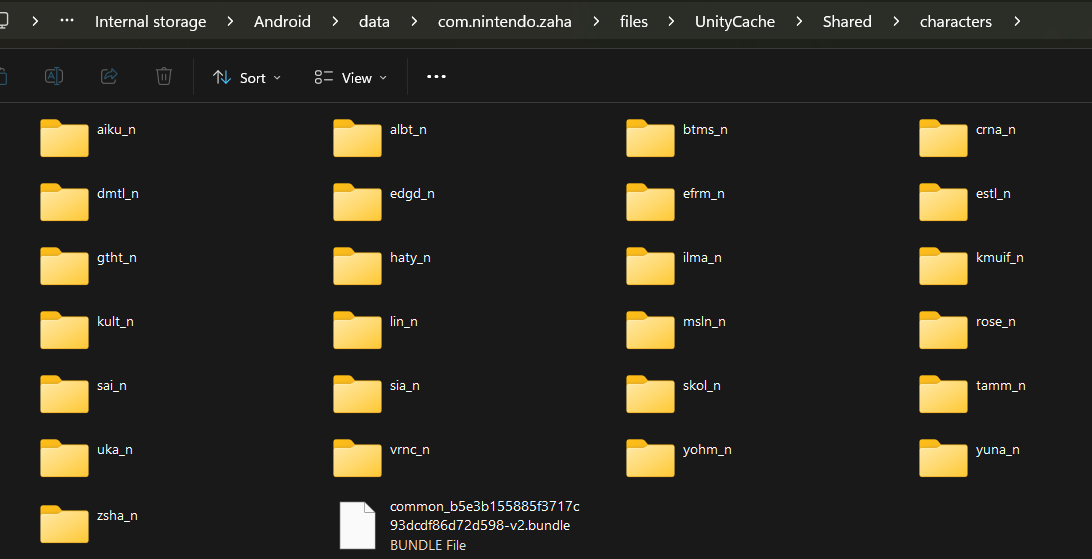
Task: Expand chevron after files breadcrumb
Action: [x=671, y=22]
